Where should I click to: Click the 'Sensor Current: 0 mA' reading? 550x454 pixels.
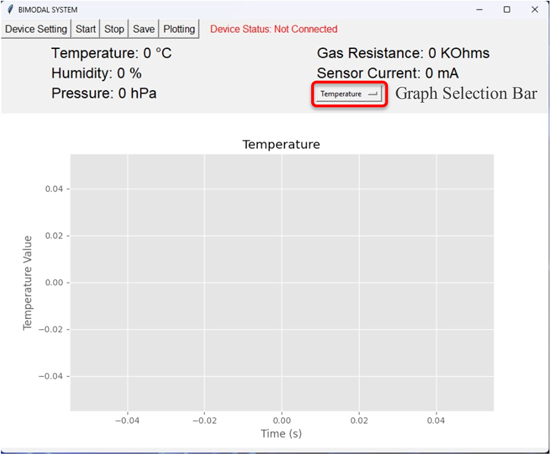[x=388, y=73]
